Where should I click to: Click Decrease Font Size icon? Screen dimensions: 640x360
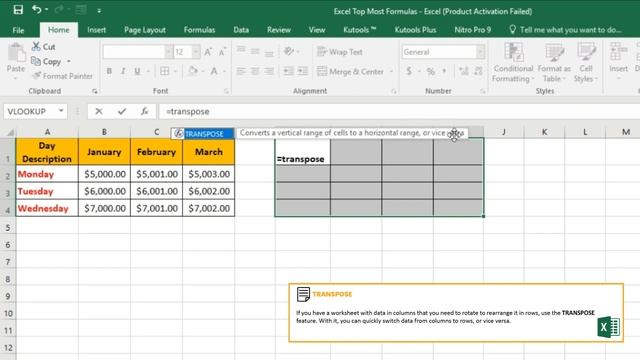pyautogui.click(x=222, y=52)
